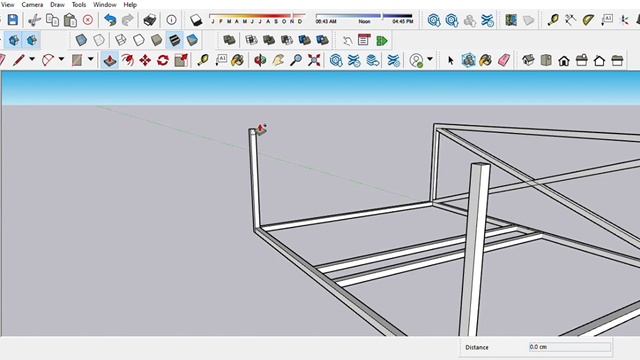Image resolution: width=640 pixels, height=360 pixels.
Task: Cut the selection with the scissors icon
Action: pyautogui.click(x=34, y=20)
